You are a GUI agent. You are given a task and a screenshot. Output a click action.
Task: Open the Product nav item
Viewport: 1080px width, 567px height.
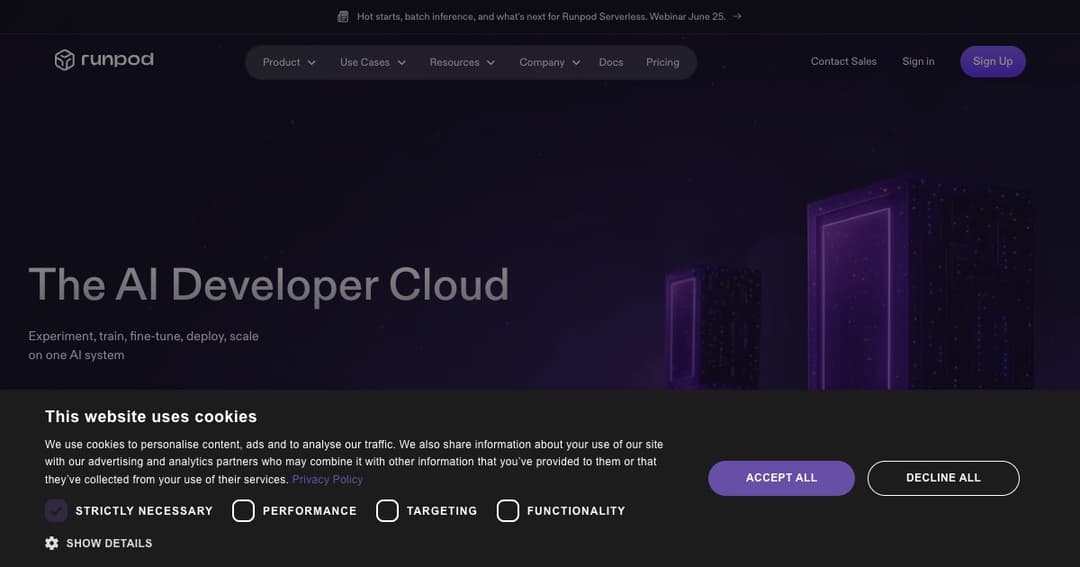click(289, 62)
